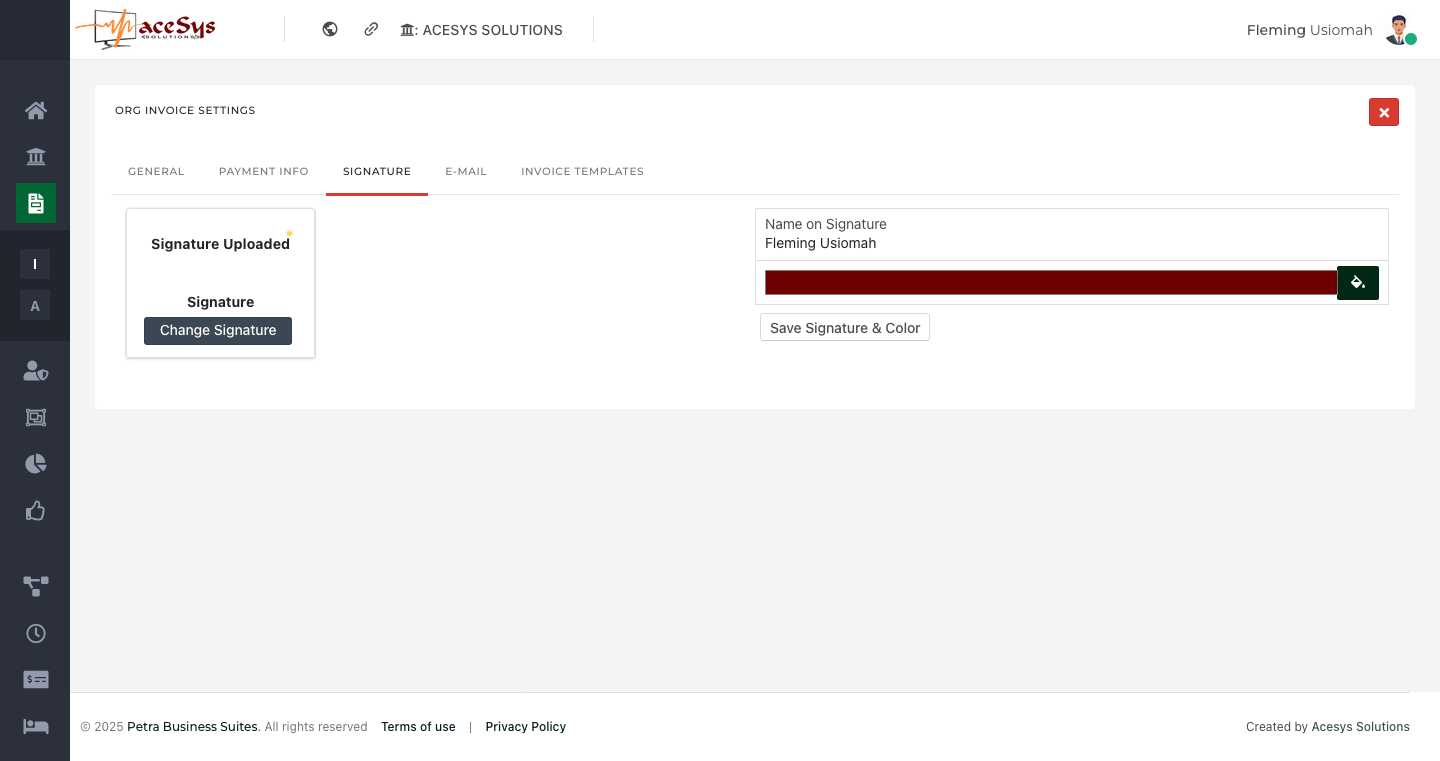Click the globe icon in top bar

pos(330,30)
